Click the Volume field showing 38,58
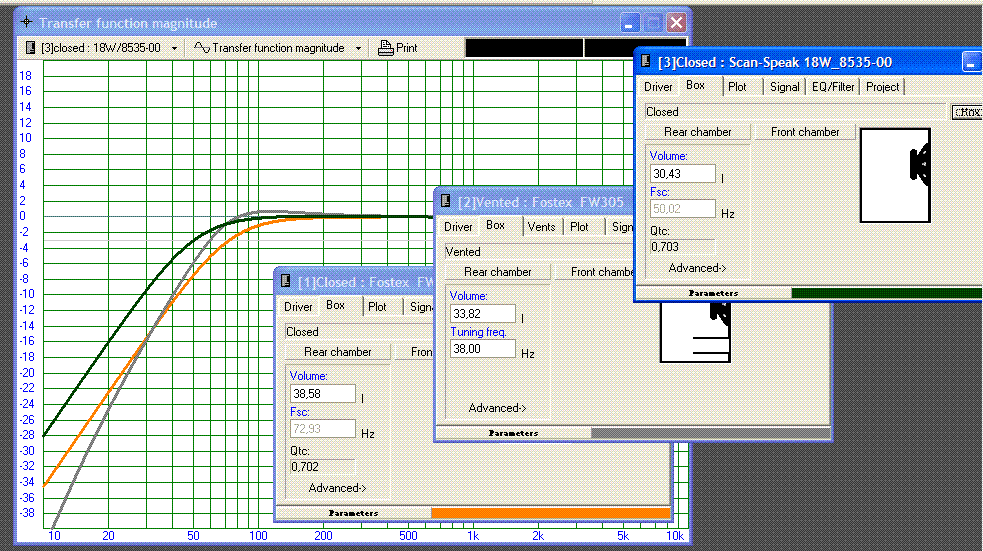Screen dimensions: 983x551 [323, 394]
